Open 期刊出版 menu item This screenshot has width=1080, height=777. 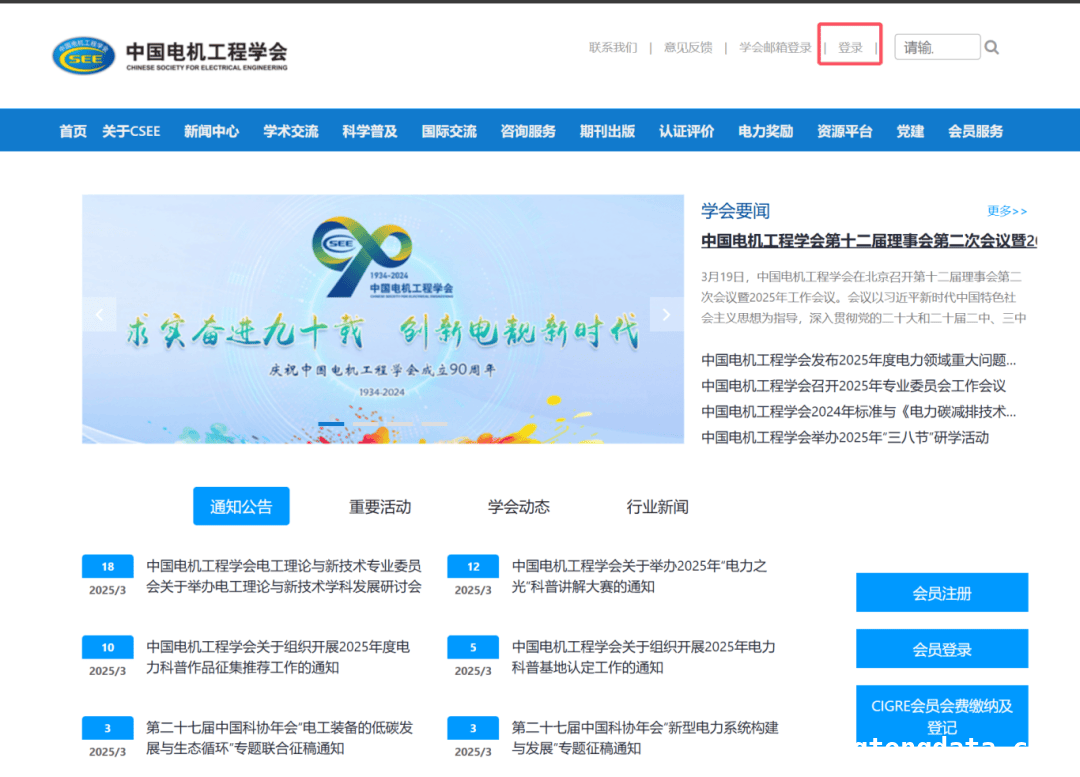pyautogui.click(x=608, y=131)
